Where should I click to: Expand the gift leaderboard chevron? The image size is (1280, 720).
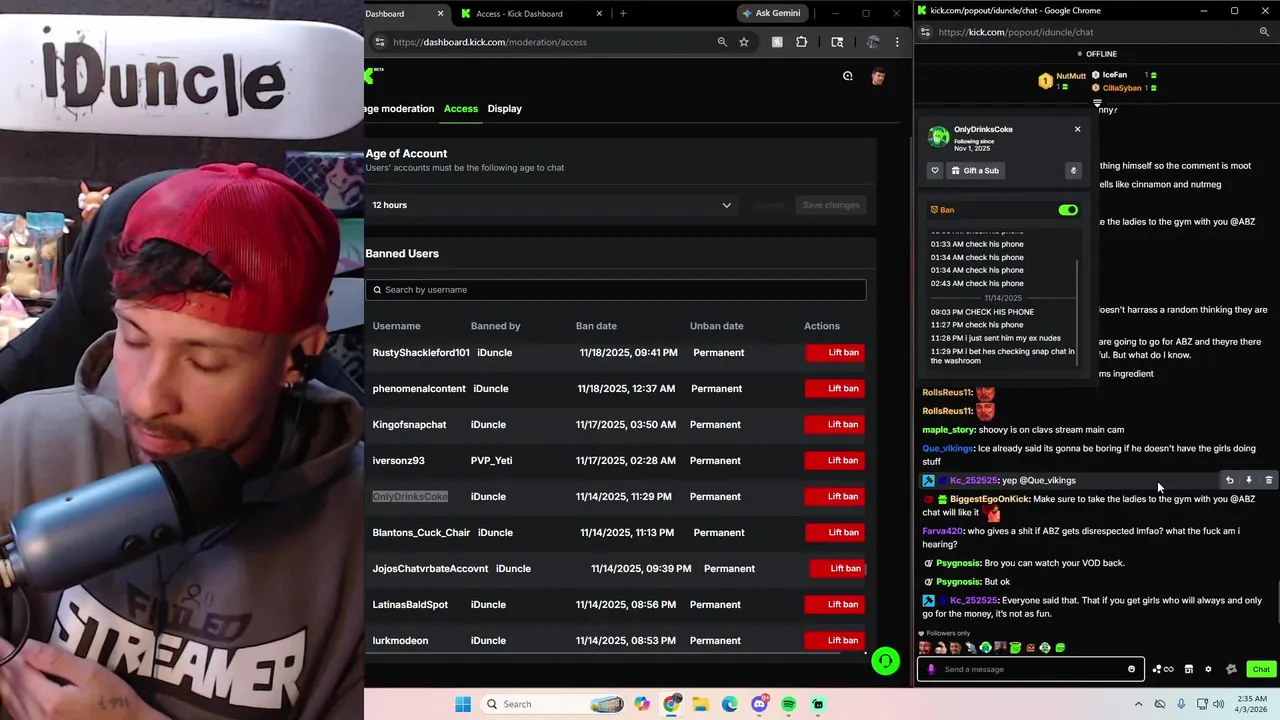(x=1097, y=103)
